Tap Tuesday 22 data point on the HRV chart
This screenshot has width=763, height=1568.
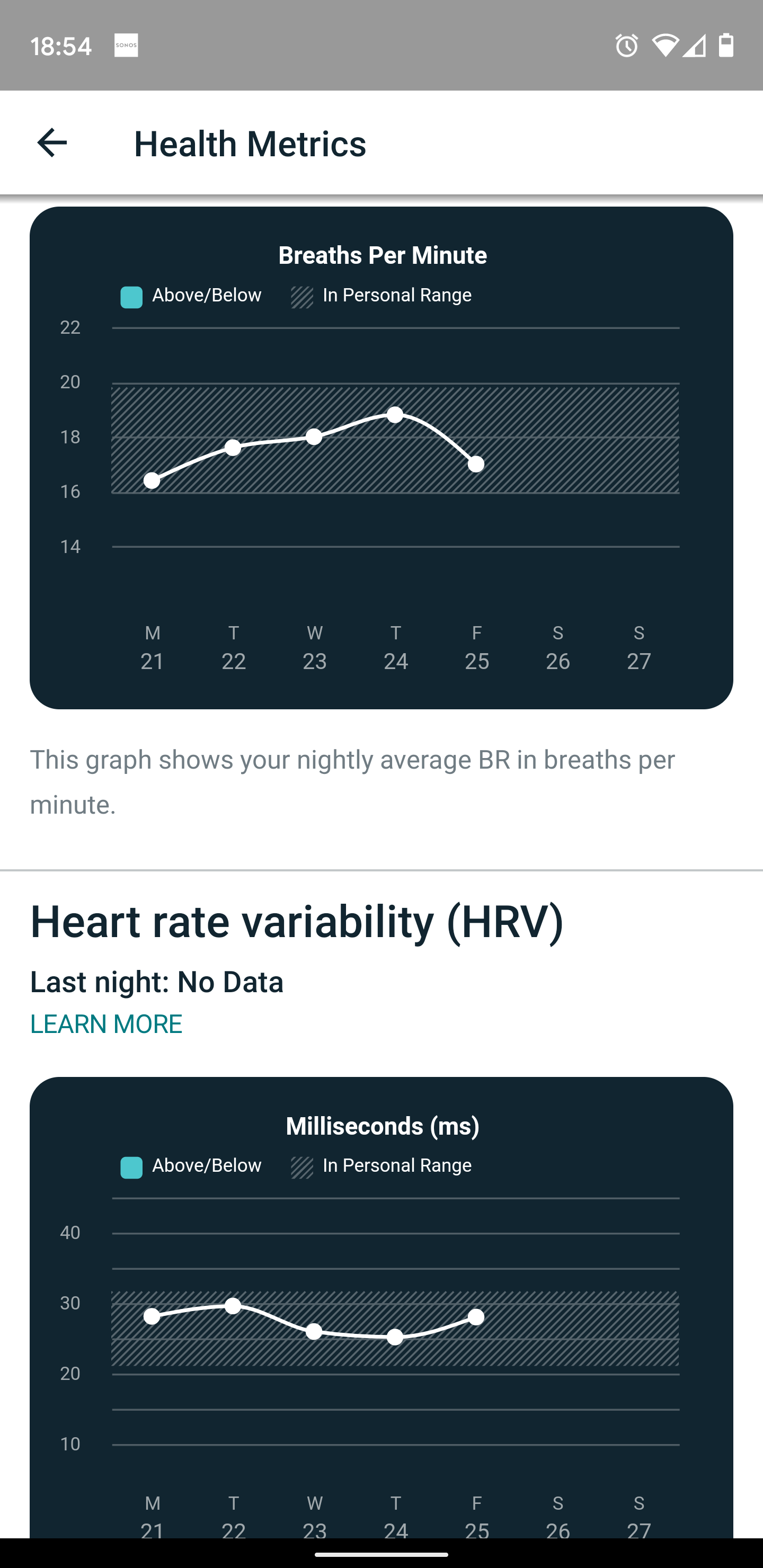tap(233, 1306)
